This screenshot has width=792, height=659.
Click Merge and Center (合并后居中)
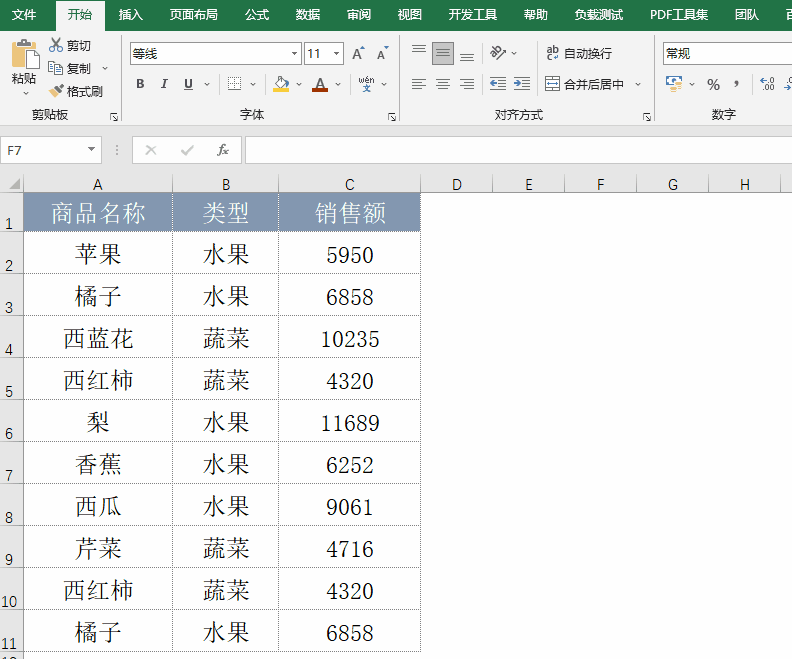click(x=584, y=84)
